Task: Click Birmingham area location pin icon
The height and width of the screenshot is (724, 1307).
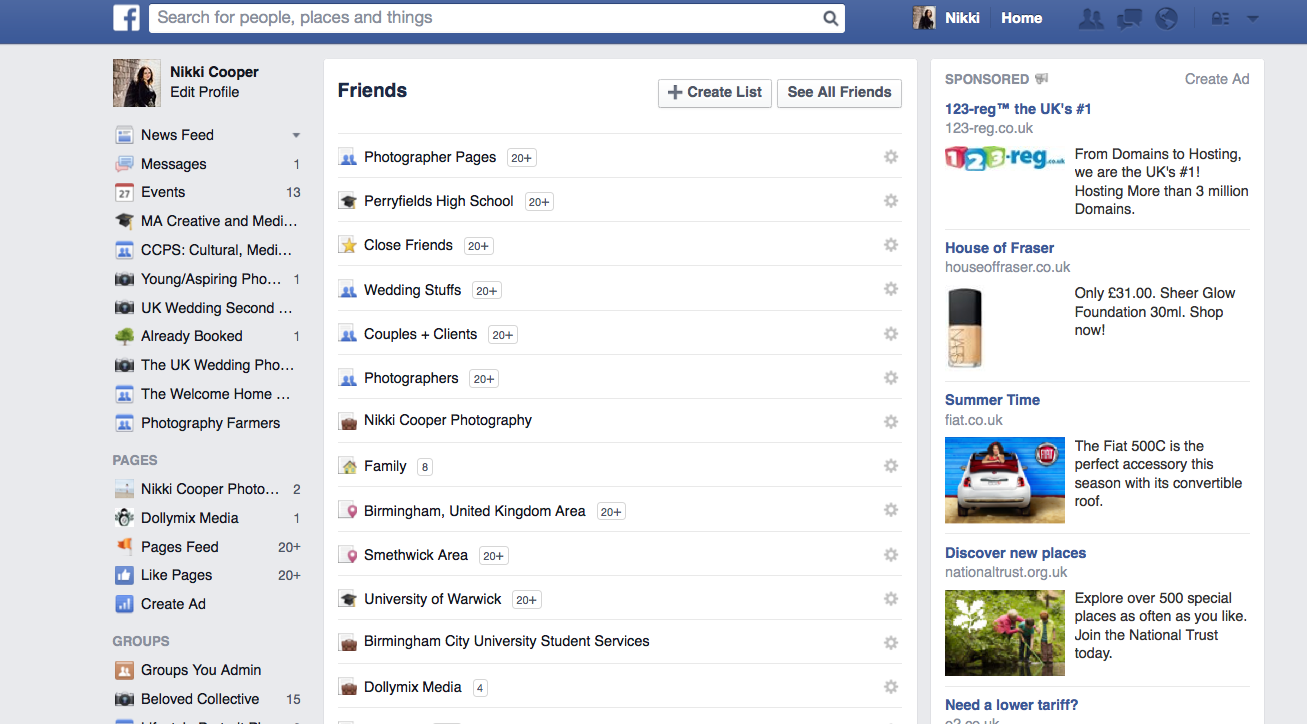Action: (348, 511)
